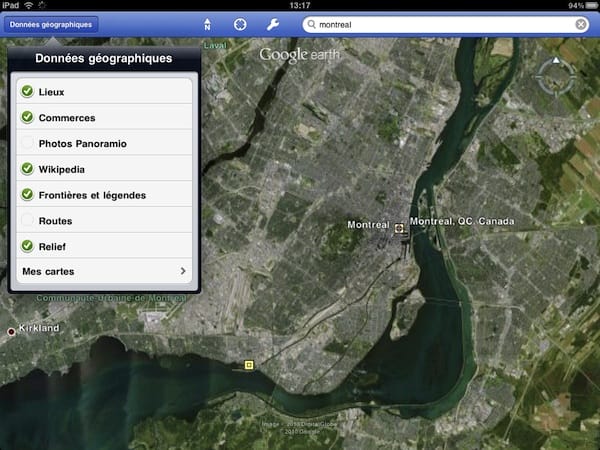
Task: Tap the compass in map corner
Action: pos(552,73)
